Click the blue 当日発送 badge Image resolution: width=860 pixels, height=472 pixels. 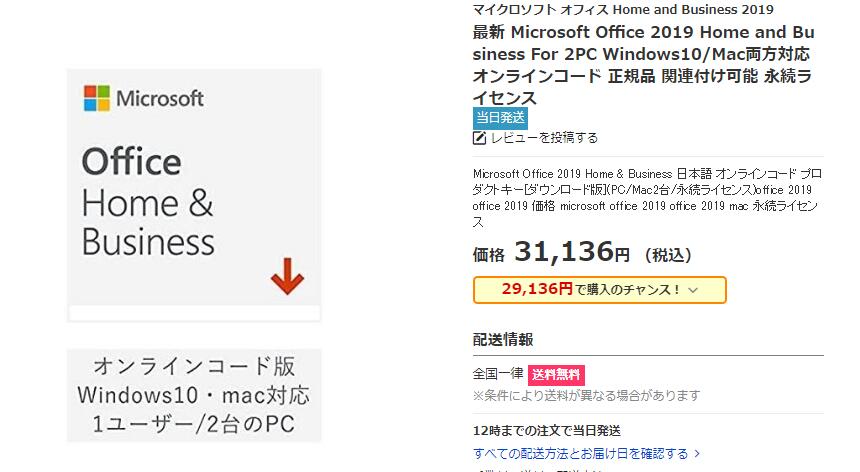click(500, 118)
